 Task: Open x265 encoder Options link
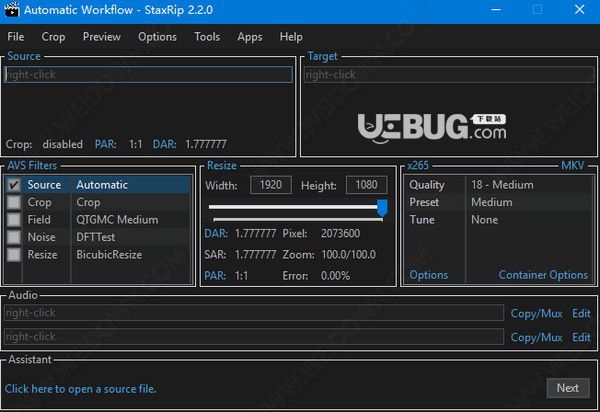pyautogui.click(x=429, y=275)
